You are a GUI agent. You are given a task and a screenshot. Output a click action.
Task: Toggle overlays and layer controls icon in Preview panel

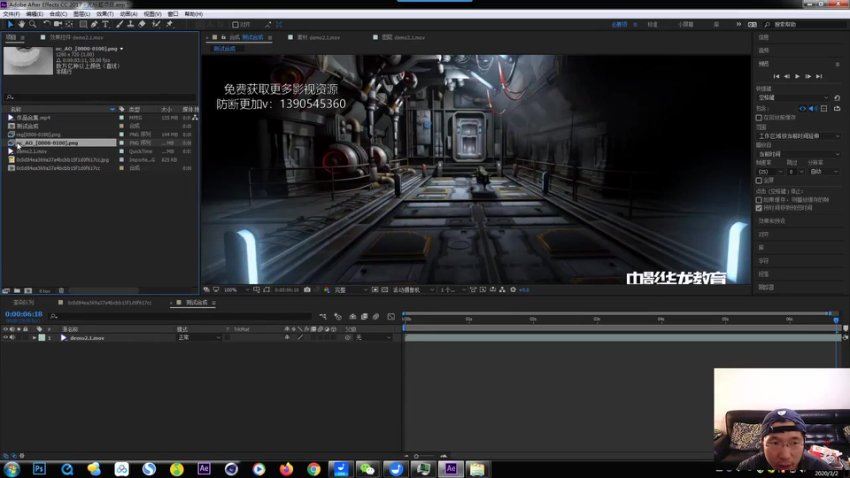coord(824,109)
